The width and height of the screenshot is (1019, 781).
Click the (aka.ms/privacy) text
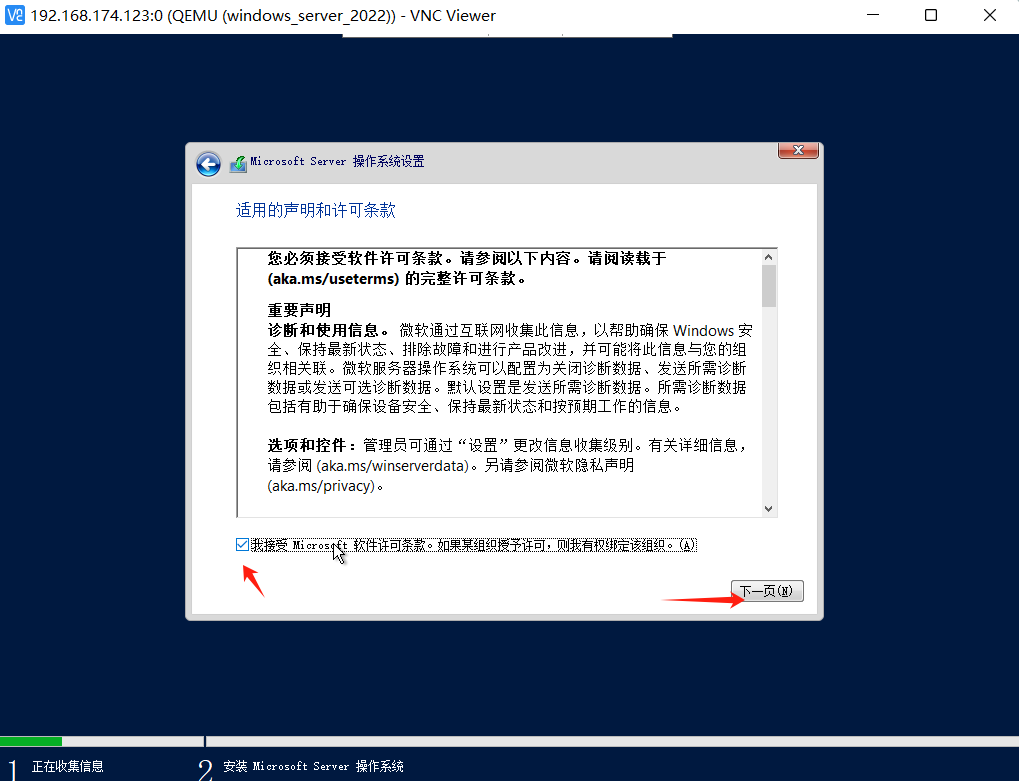(x=322, y=486)
